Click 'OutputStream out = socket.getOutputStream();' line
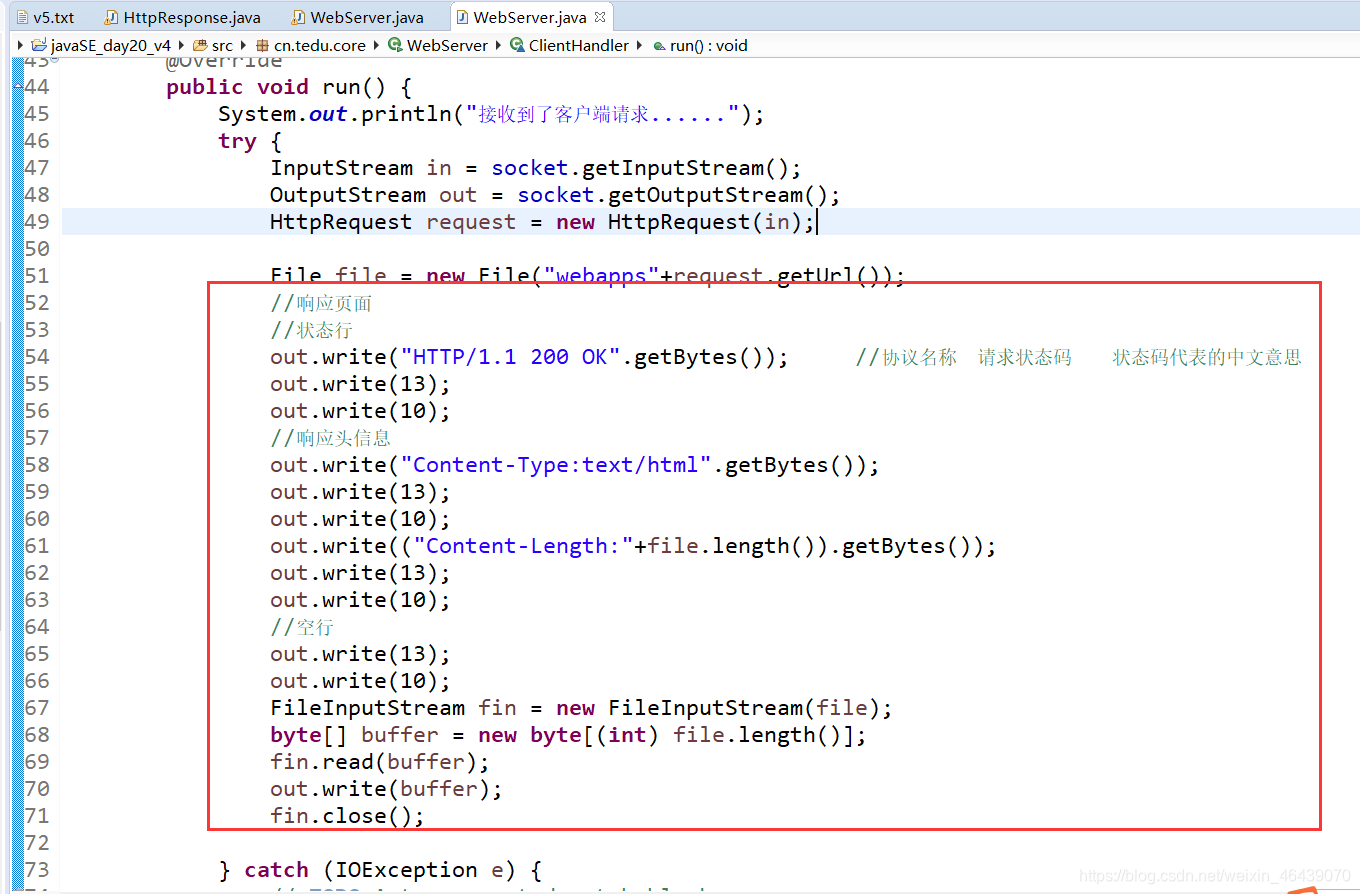The width and height of the screenshot is (1360, 894). point(555,195)
